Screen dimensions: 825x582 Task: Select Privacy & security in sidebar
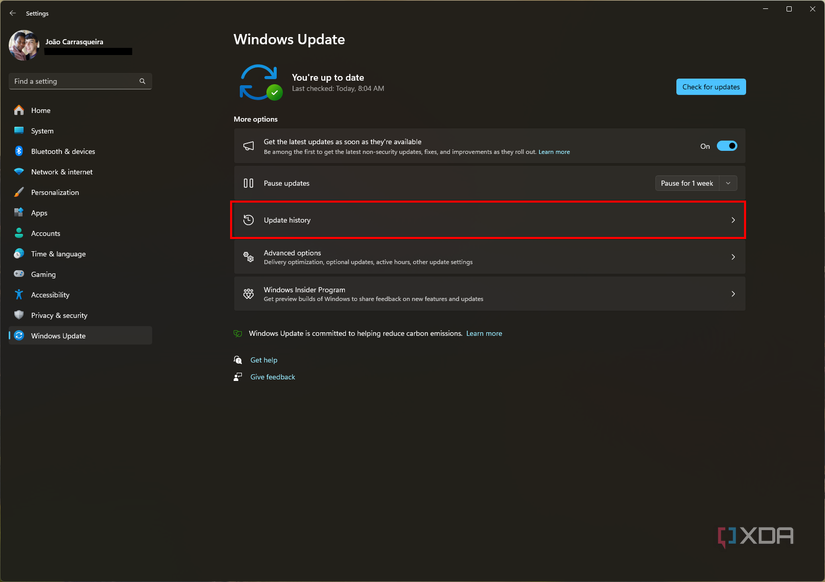(x=80, y=315)
